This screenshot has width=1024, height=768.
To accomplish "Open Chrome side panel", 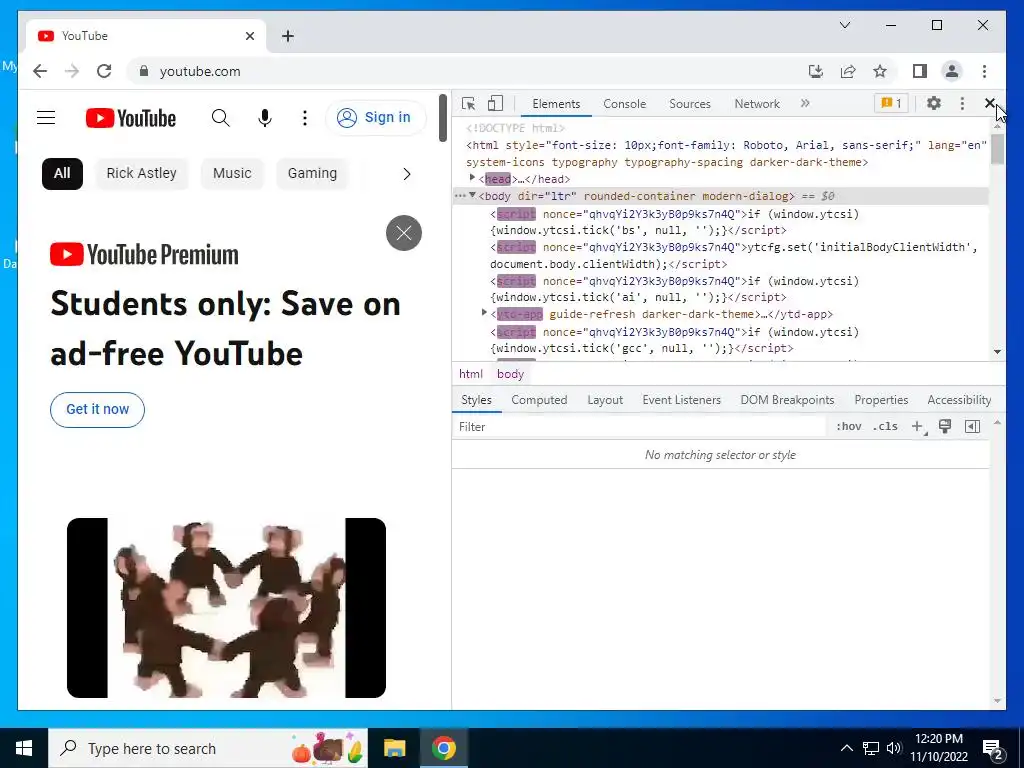I will tap(920, 71).
